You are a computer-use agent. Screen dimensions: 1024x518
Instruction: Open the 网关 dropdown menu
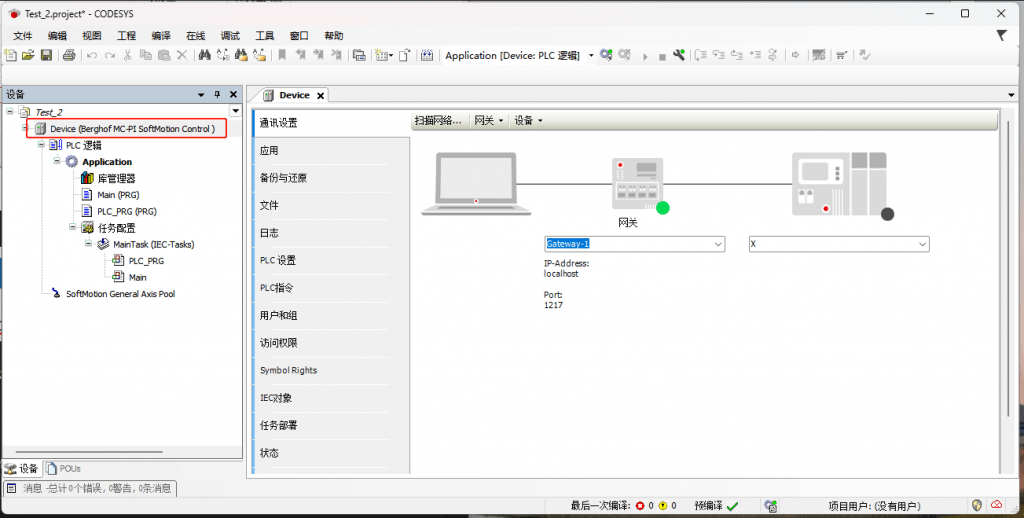click(488, 121)
